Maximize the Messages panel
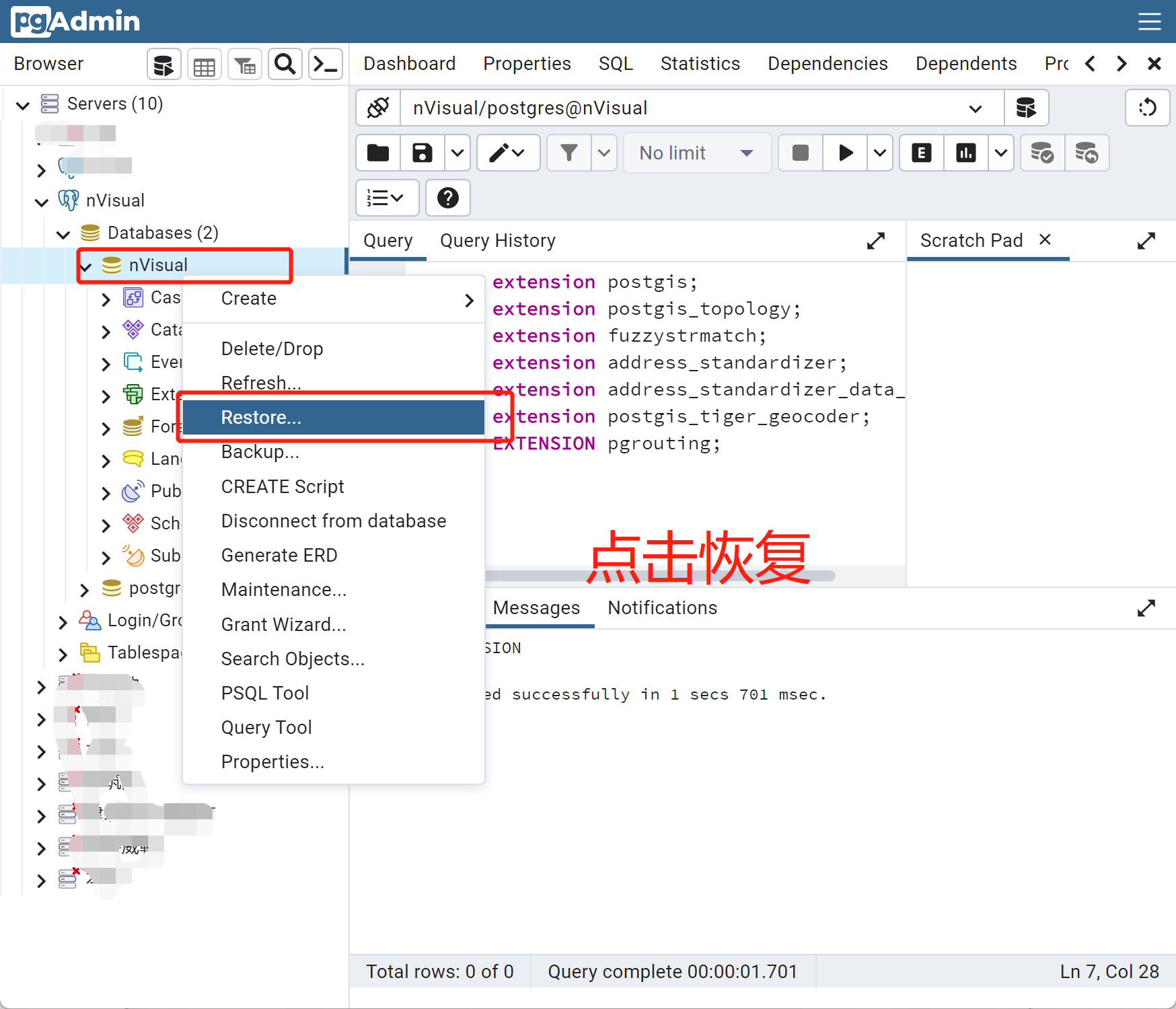This screenshot has height=1009, width=1176. 1146,608
